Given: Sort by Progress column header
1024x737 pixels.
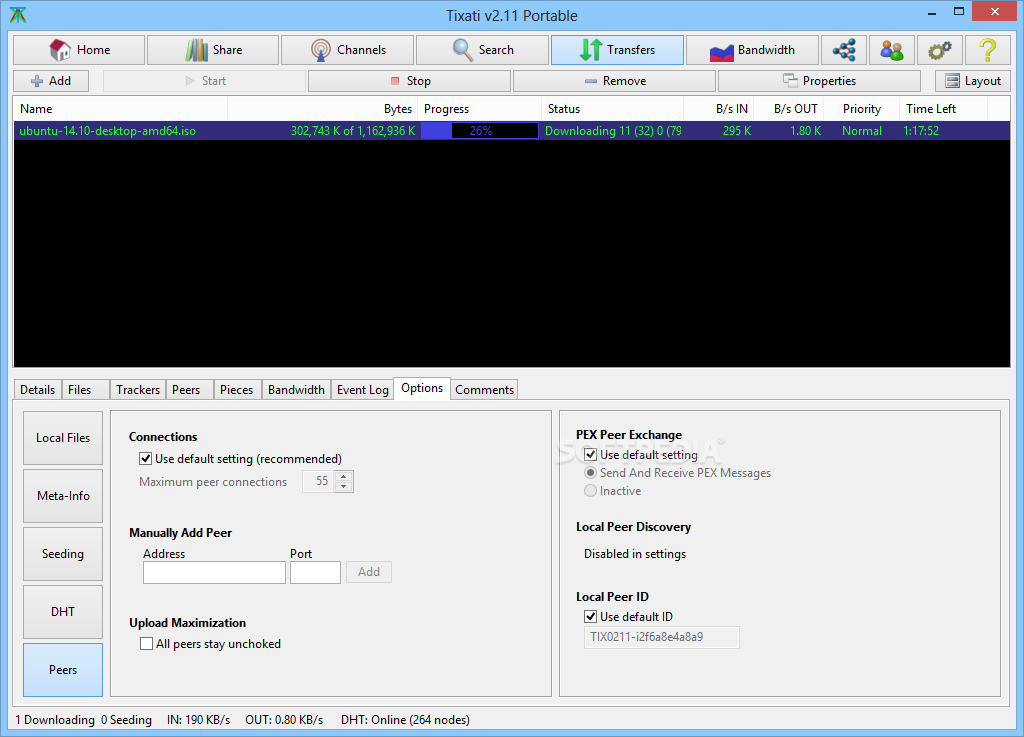Looking at the screenshot, I should pyautogui.click(x=479, y=109).
